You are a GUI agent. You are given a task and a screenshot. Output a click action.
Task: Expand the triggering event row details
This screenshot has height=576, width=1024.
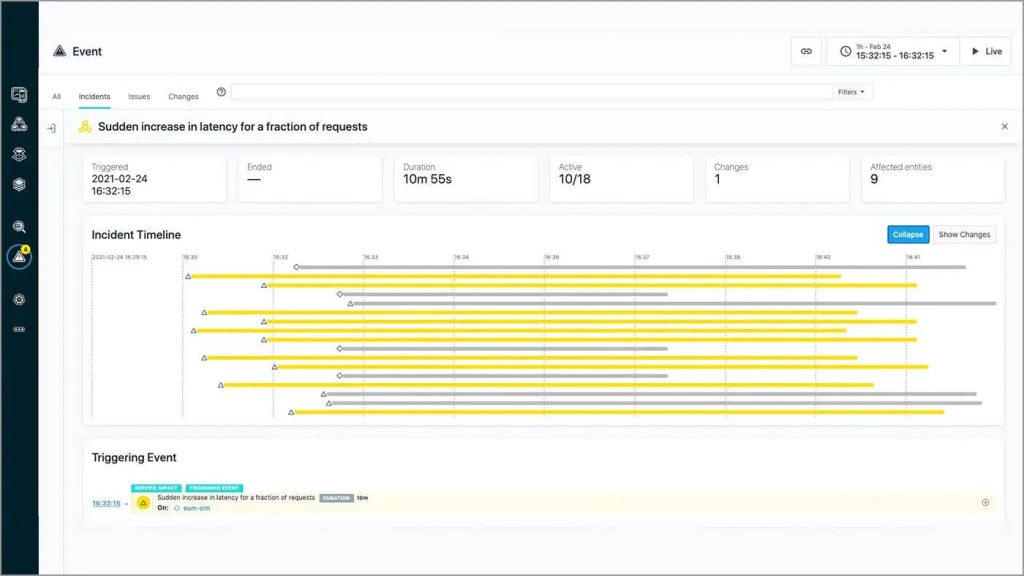[x=985, y=502]
